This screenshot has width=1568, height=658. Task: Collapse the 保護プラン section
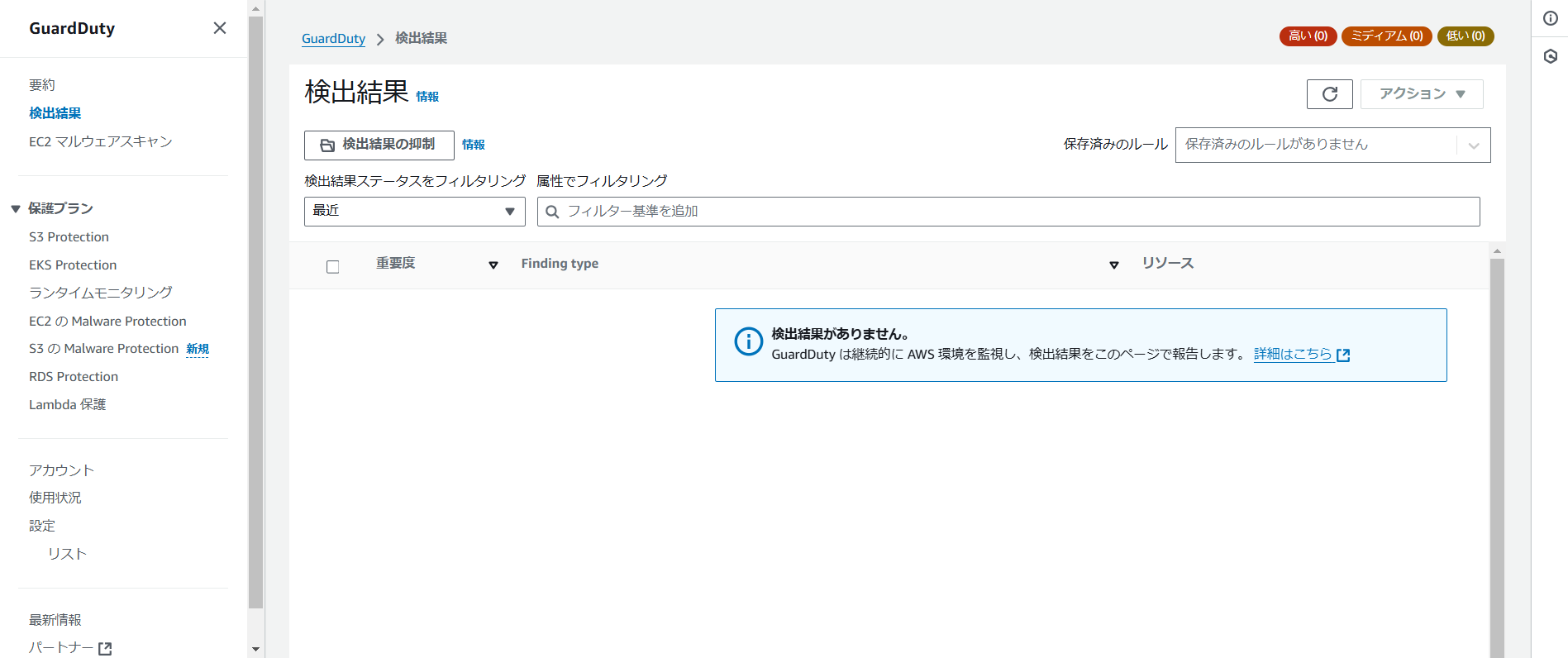[15, 209]
